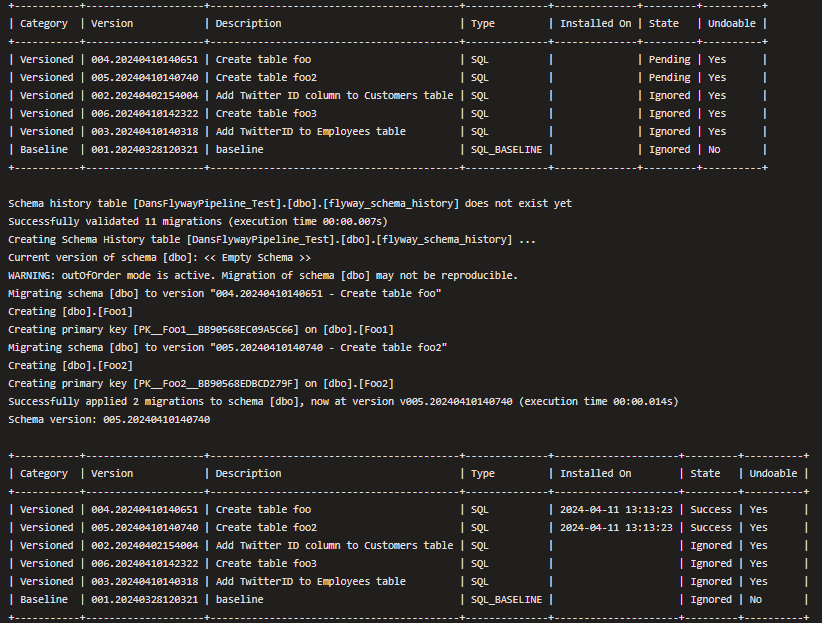Image resolution: width=822 pixels, height=623 pixels.
Task: Select the 'Schema version: 005.20240410140740' line
Action: point(109,420)
